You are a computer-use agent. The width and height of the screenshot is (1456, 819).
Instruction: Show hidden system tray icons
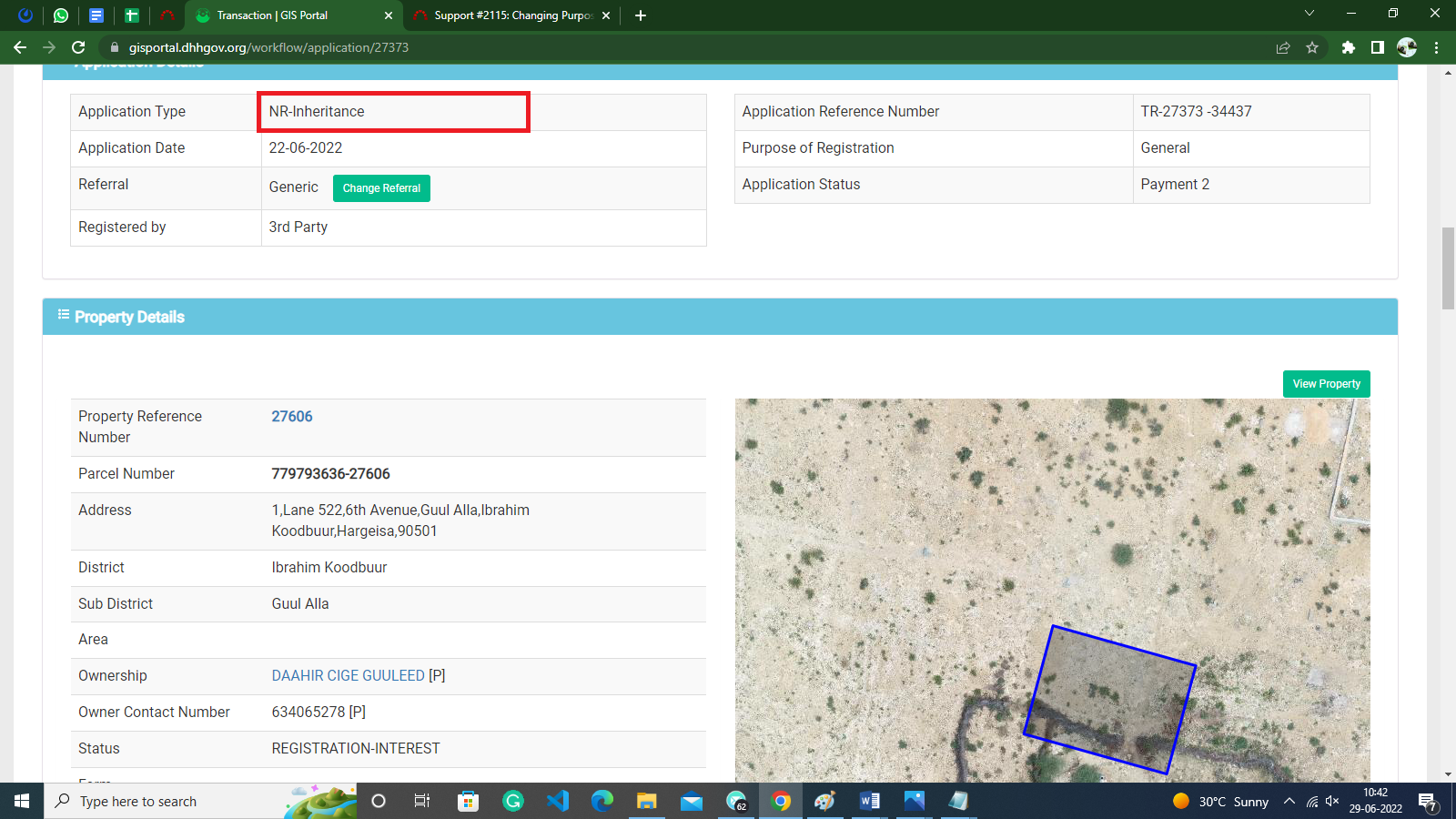pos(1289,801)
